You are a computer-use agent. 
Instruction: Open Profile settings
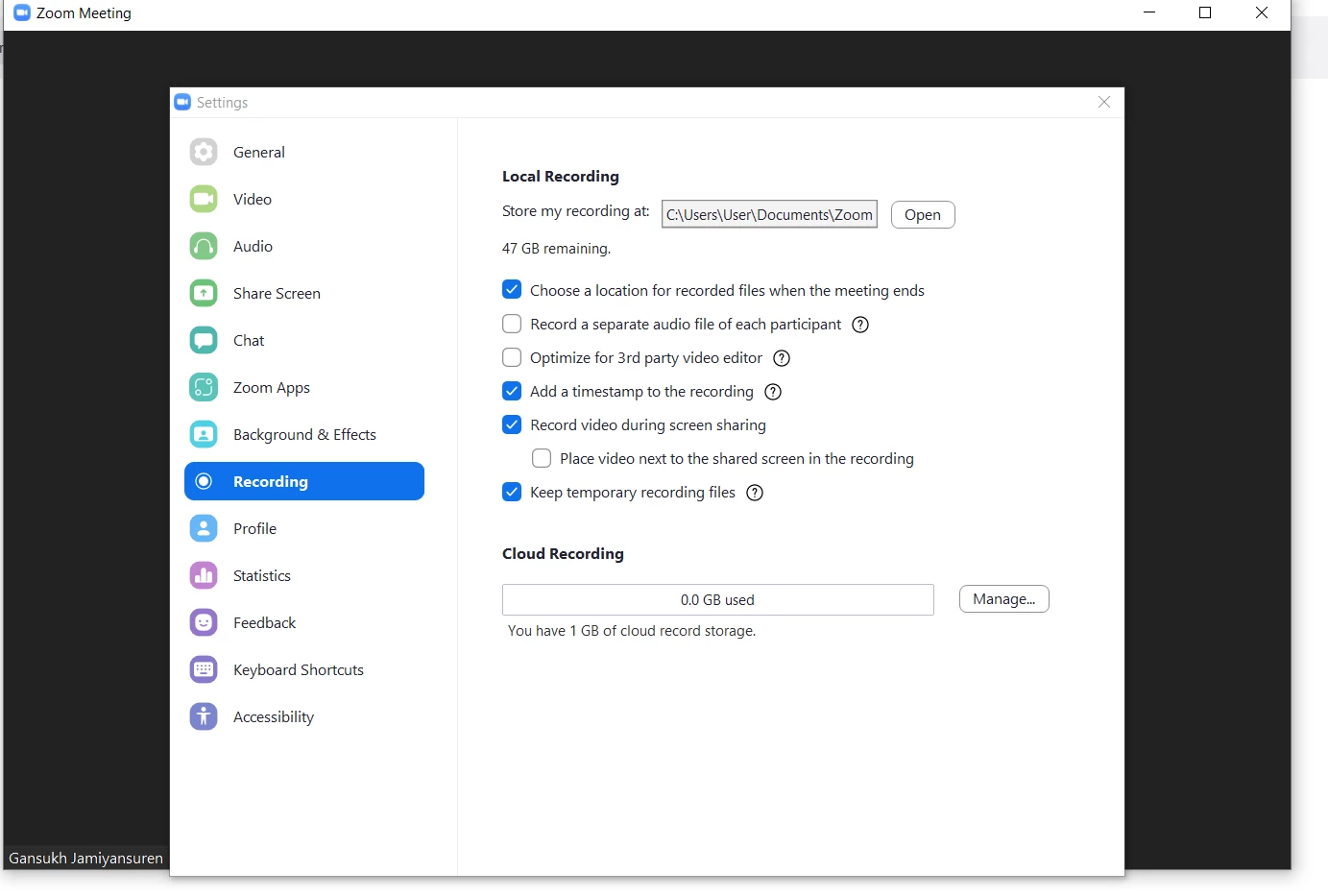[304, 528]
